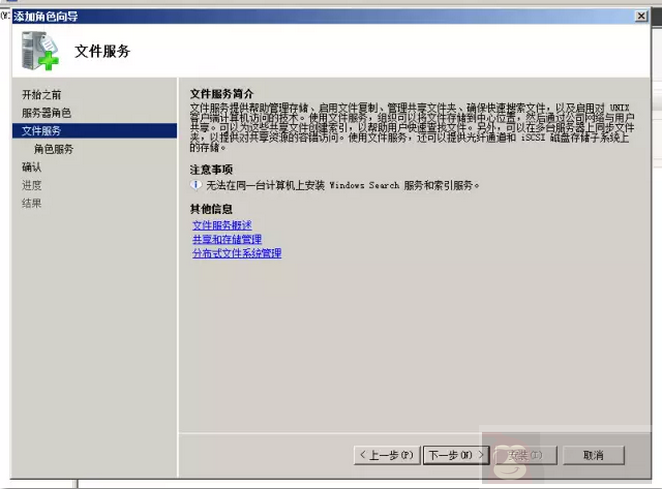Image resolution: width=662 pixels, height=489 pixels.
Task: Select the 进度 step in sidebar
Action: point(32,185)
